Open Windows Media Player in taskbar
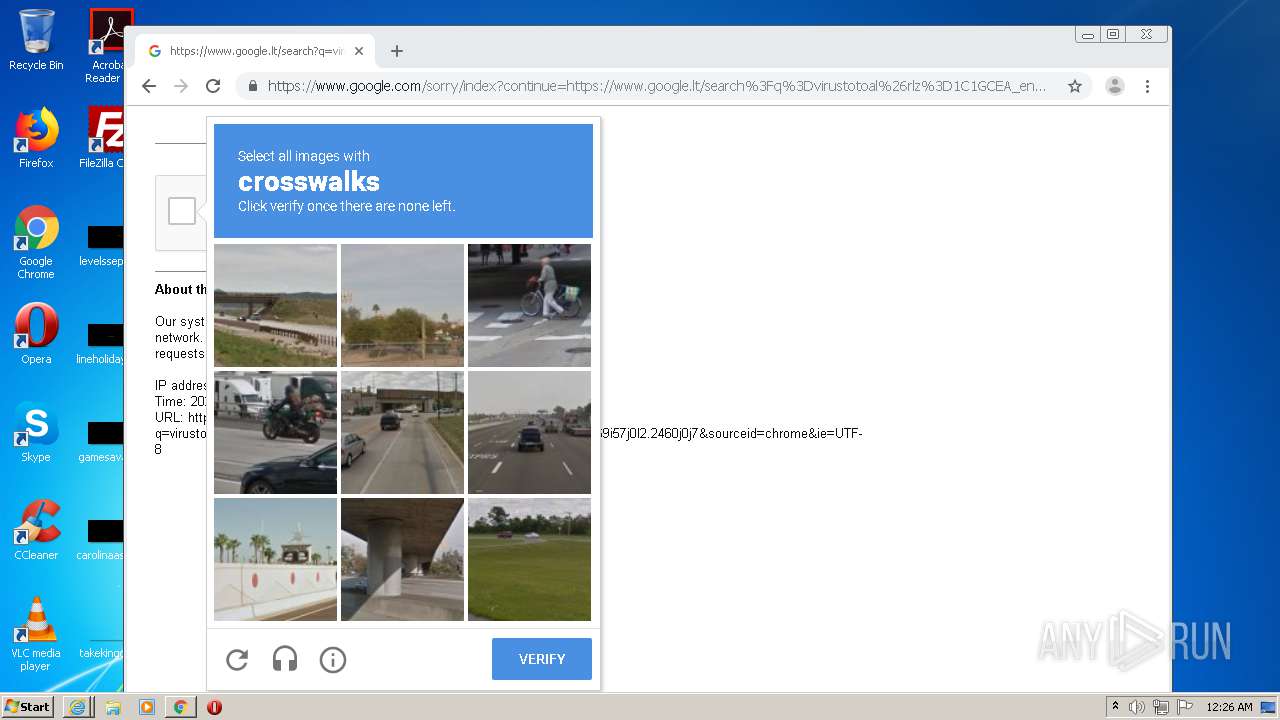The height and width of the screenshot is (720, 1280). click(x=147, y=707)
